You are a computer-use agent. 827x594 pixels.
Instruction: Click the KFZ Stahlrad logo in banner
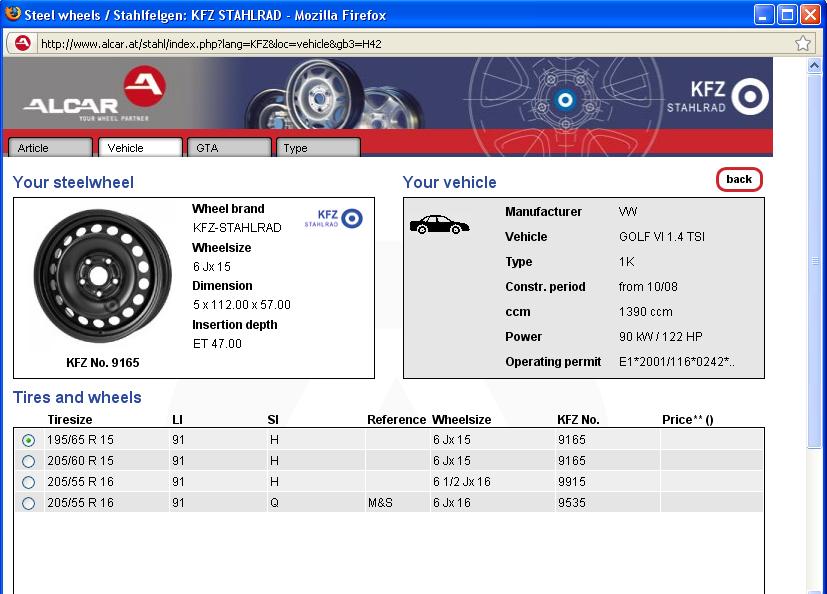coord(718,97)
